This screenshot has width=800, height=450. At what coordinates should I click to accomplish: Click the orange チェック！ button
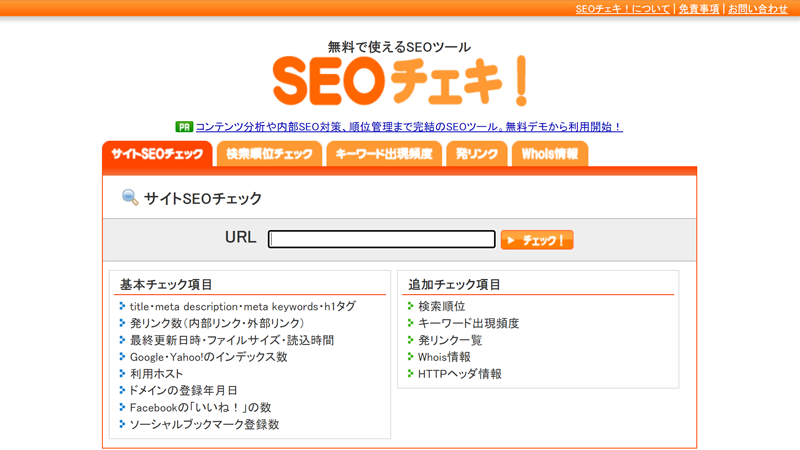click(x=537, y=240)
